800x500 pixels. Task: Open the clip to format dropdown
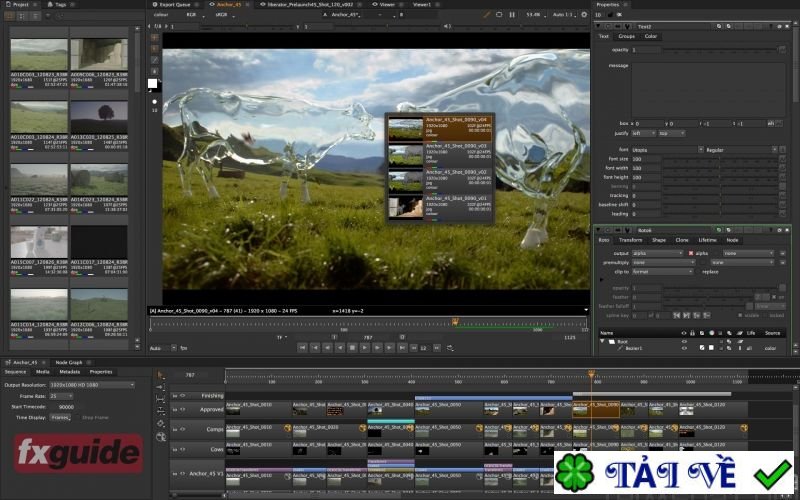(x=661, y=271)
